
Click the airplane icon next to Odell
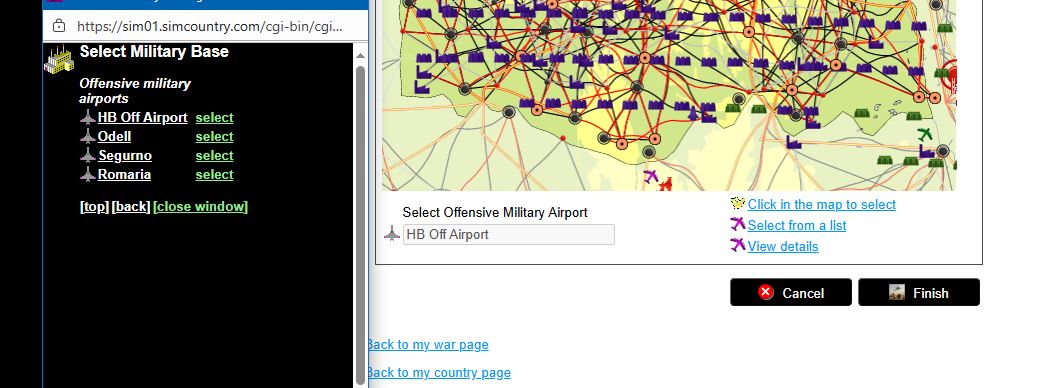click(x=88, y=136)
